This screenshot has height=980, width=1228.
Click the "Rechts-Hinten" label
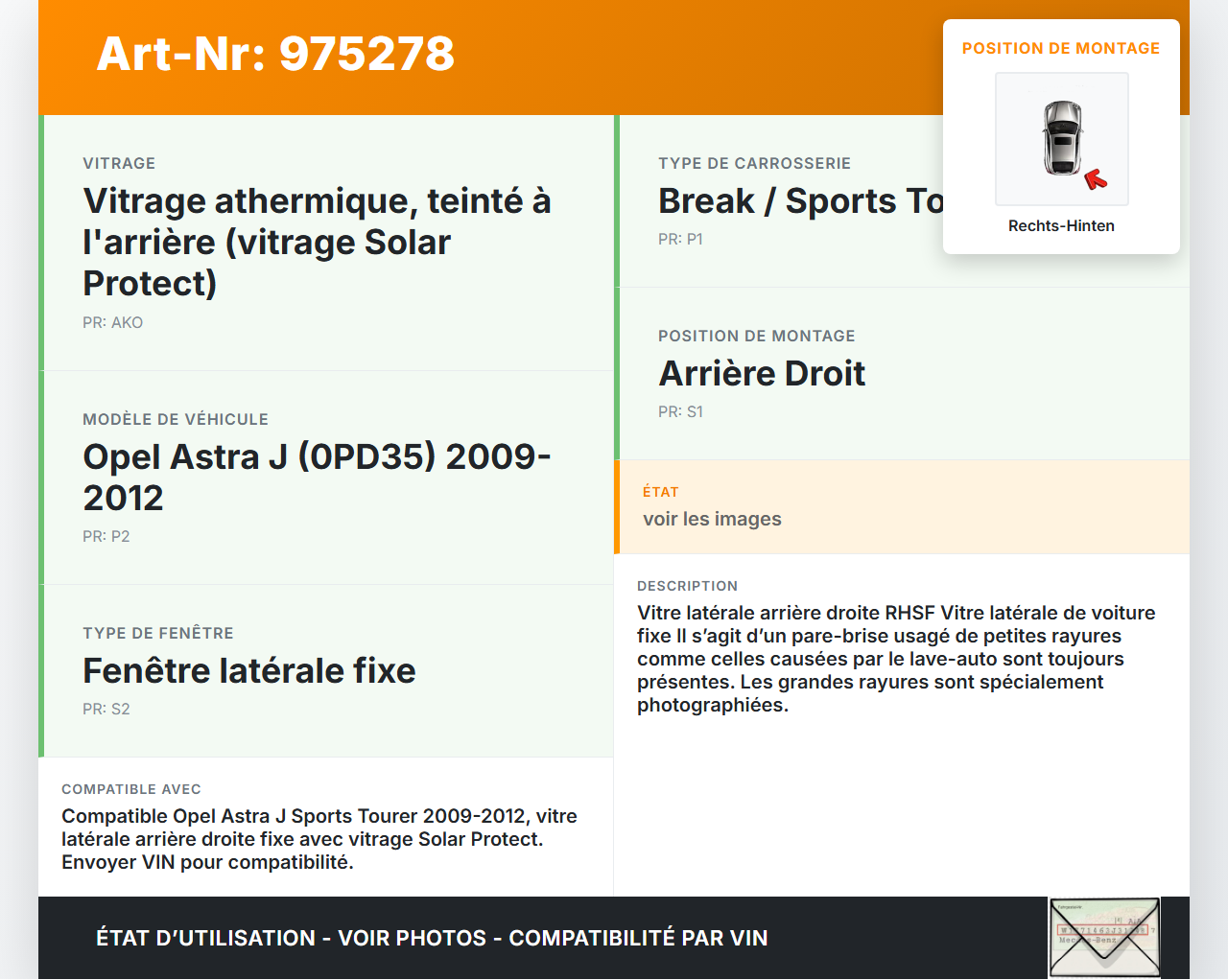coord(1061,225)
